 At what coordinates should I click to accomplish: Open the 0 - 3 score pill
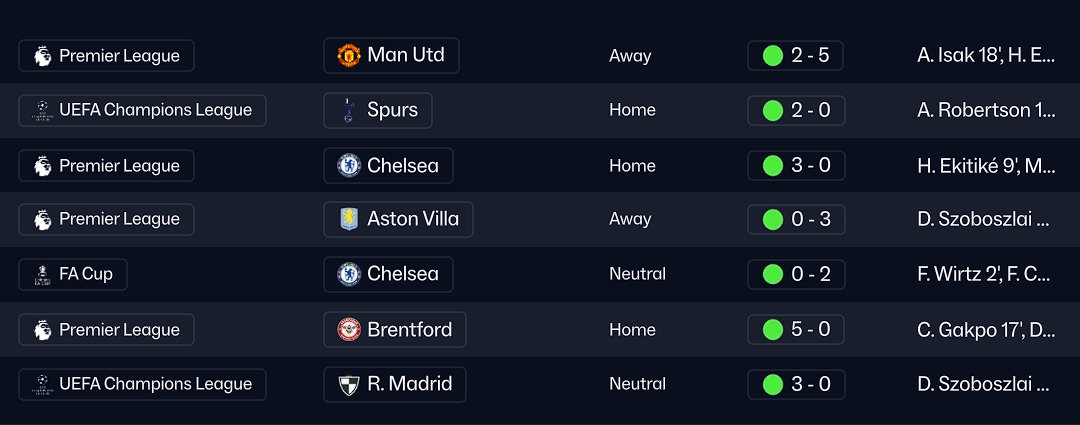coord(796,219)
